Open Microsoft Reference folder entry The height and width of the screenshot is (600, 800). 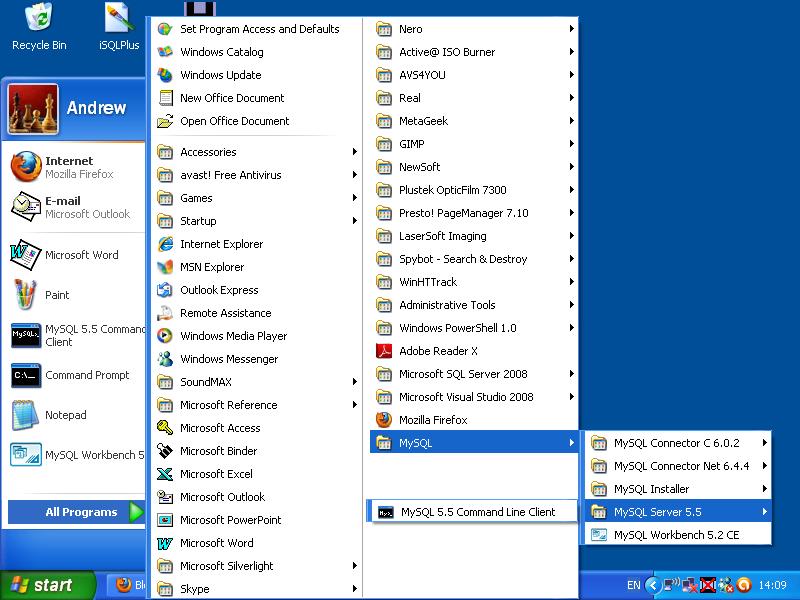click(x=256, y=405)
